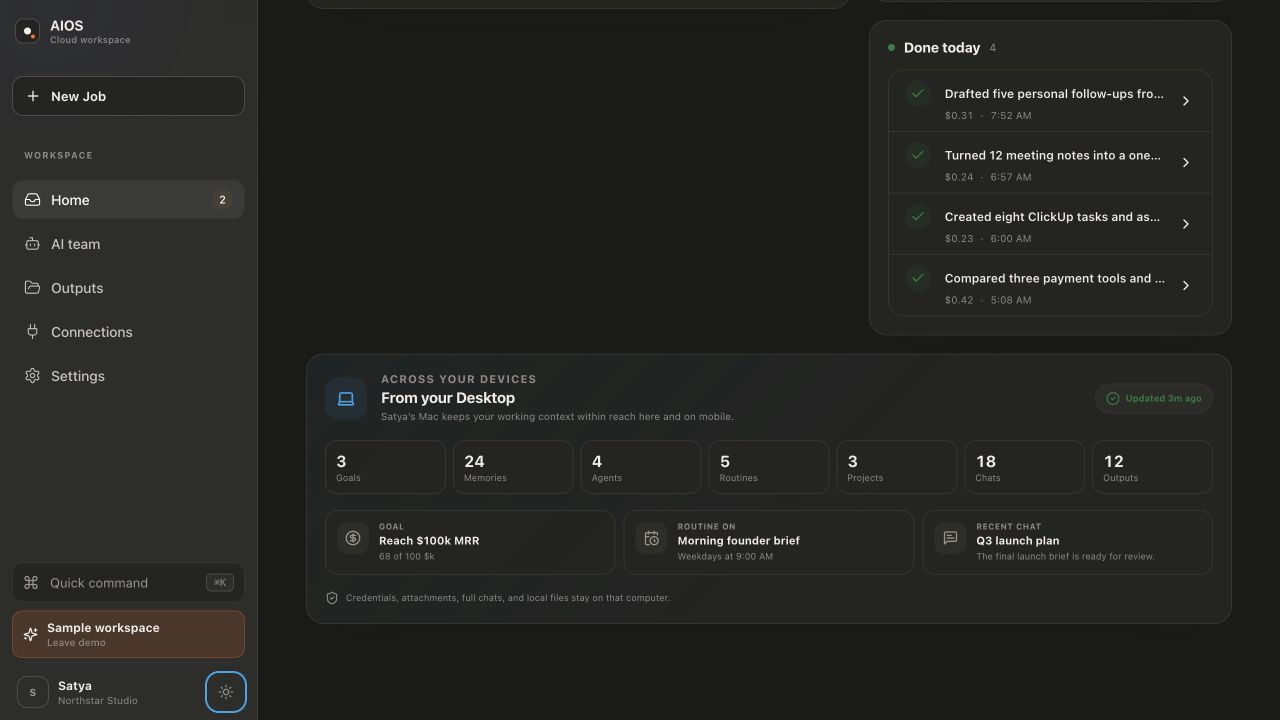
Task: Open the Outputs page
Action: point(128,288)
